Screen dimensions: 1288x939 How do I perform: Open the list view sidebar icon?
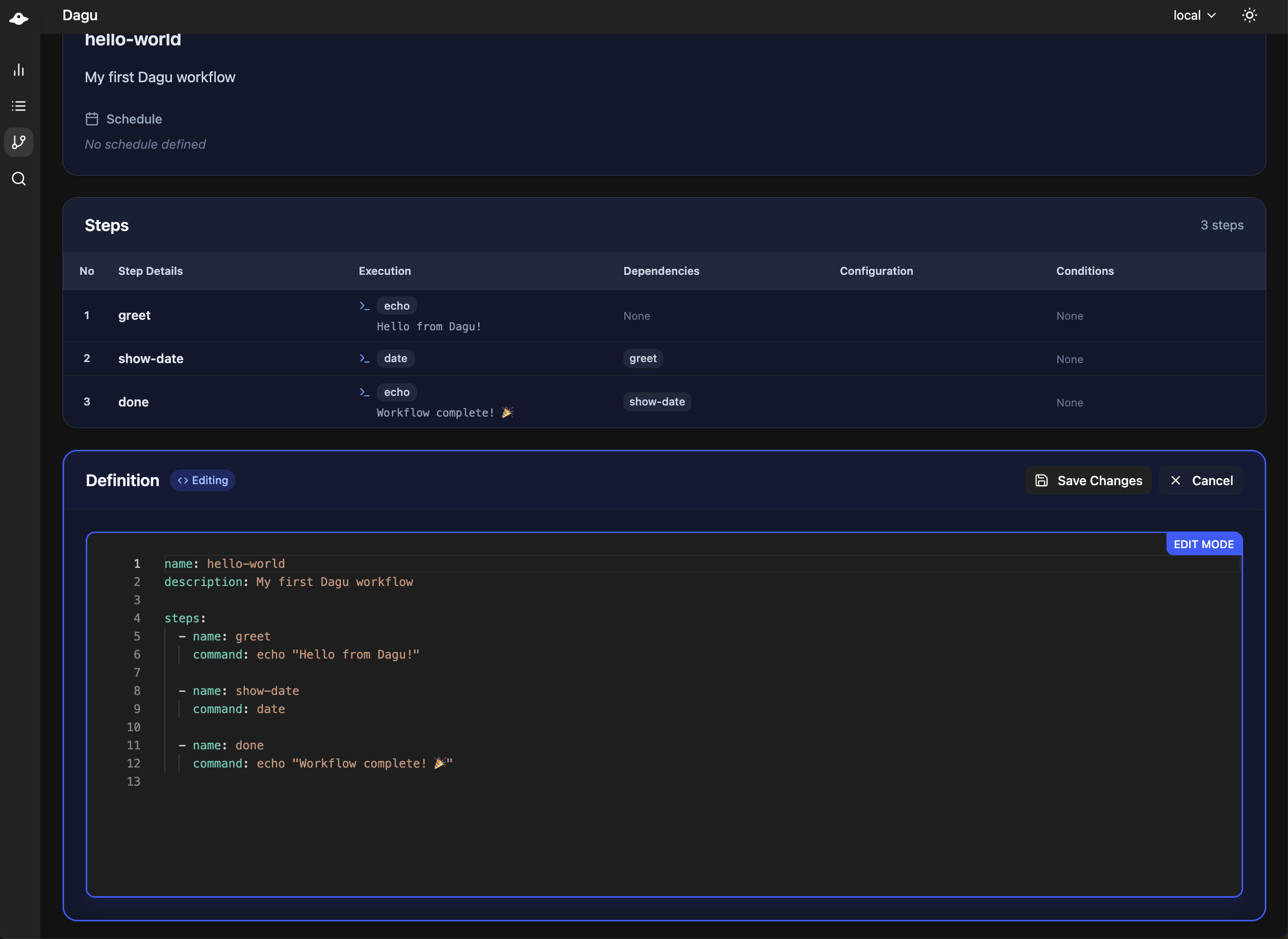coord(19,106)
